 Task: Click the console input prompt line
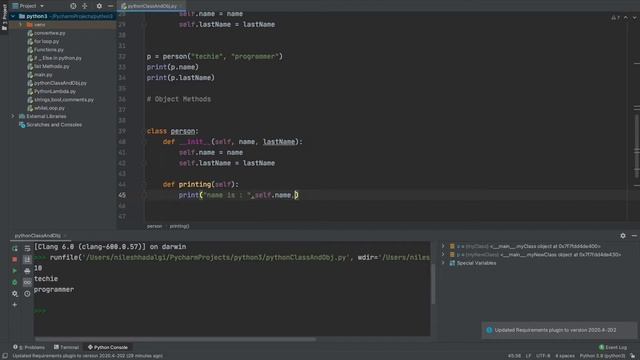232,311
